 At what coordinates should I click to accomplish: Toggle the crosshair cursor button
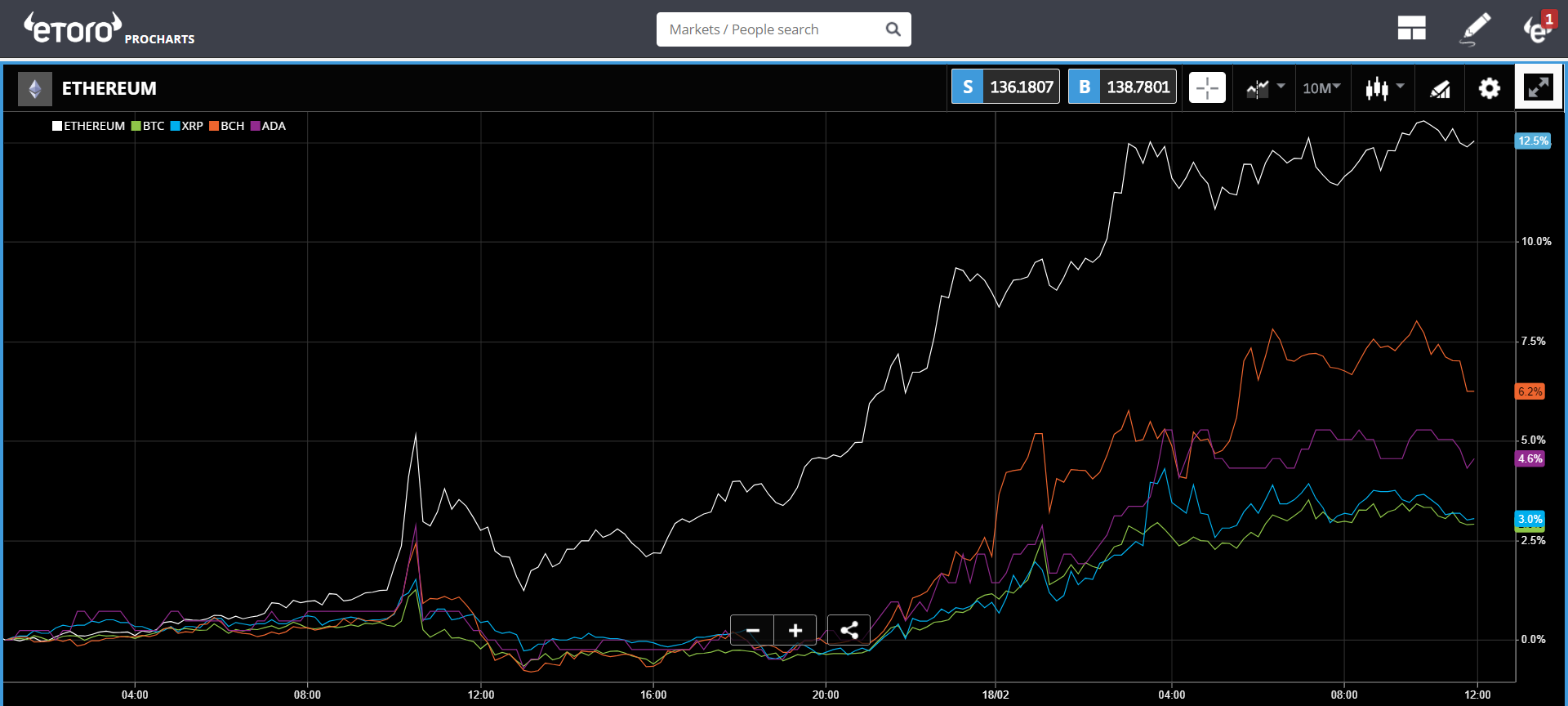pyautogui.click(x=1207, y=87)
